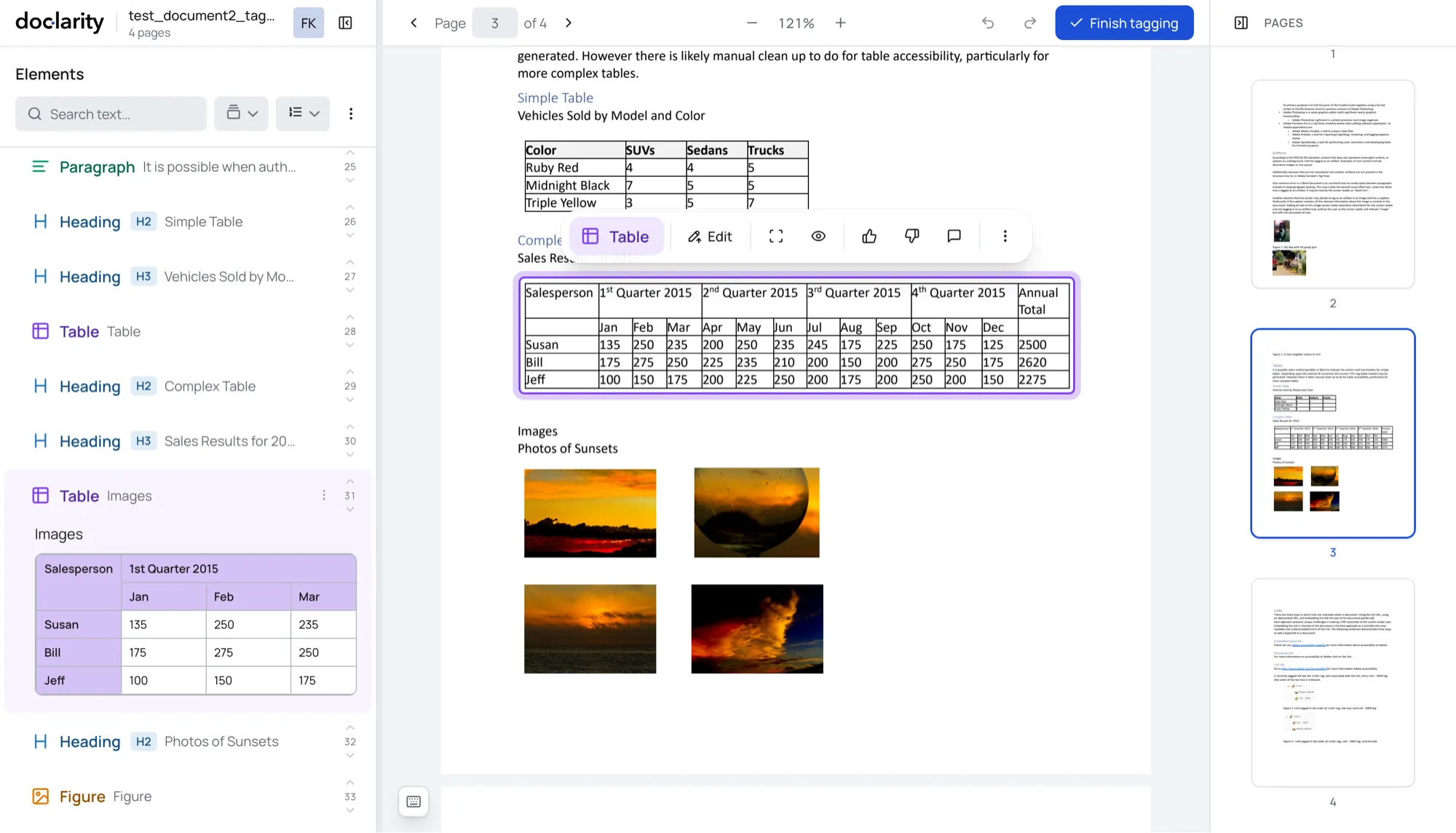The image size is (1456, 833).
Task: Zoom in with the plus icon
Action: click(x=841, y=23)
